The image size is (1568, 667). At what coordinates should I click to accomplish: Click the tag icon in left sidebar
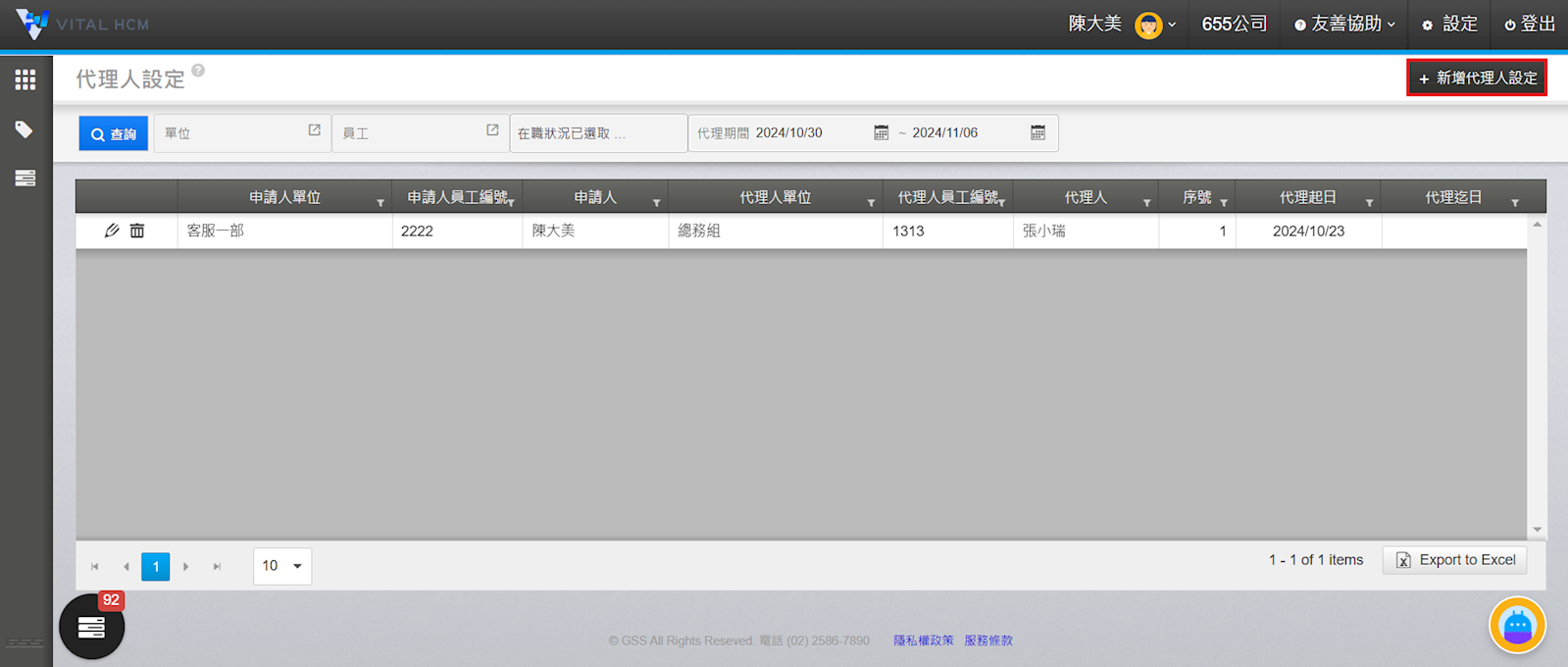tap(25, 129)
